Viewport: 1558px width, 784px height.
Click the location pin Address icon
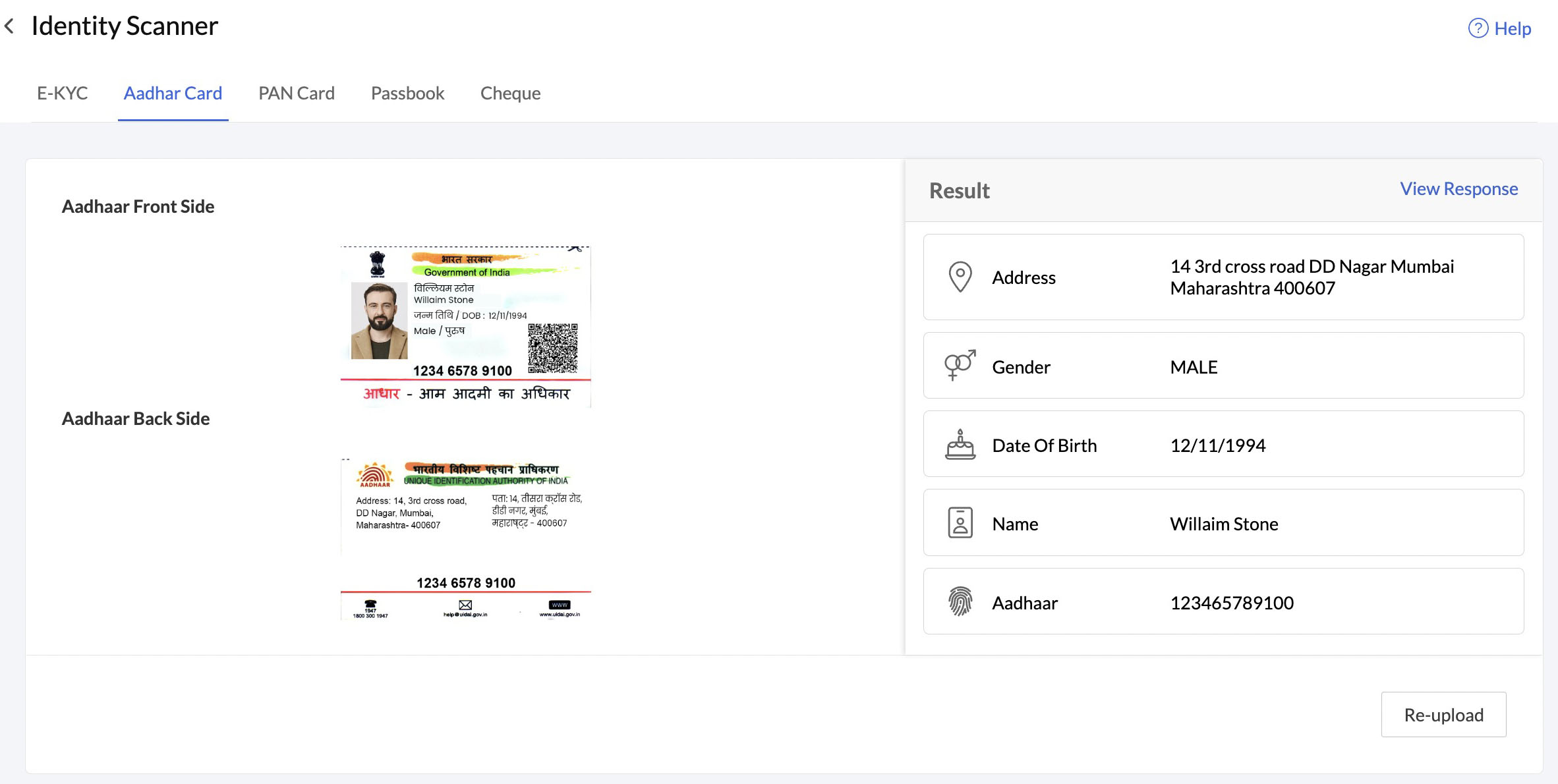[x=960, y=277]
